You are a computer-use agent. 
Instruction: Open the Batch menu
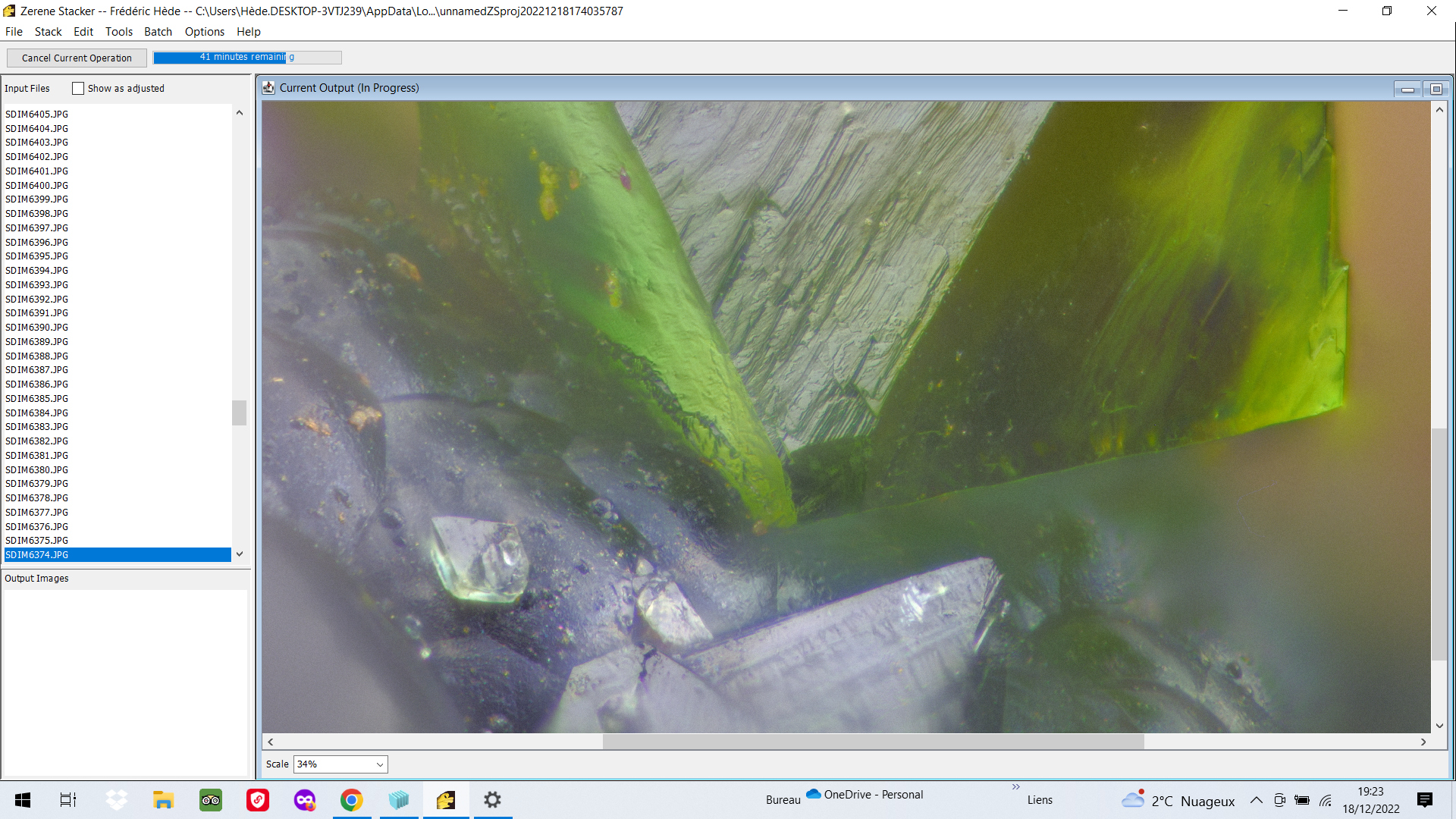click(x=158, y=32)
